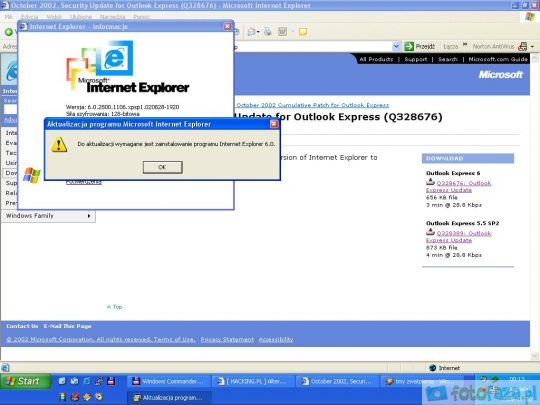This screenshot has width=540, height=405.
Task: Open the Edycja menu
Action: (x=29, y=17)
